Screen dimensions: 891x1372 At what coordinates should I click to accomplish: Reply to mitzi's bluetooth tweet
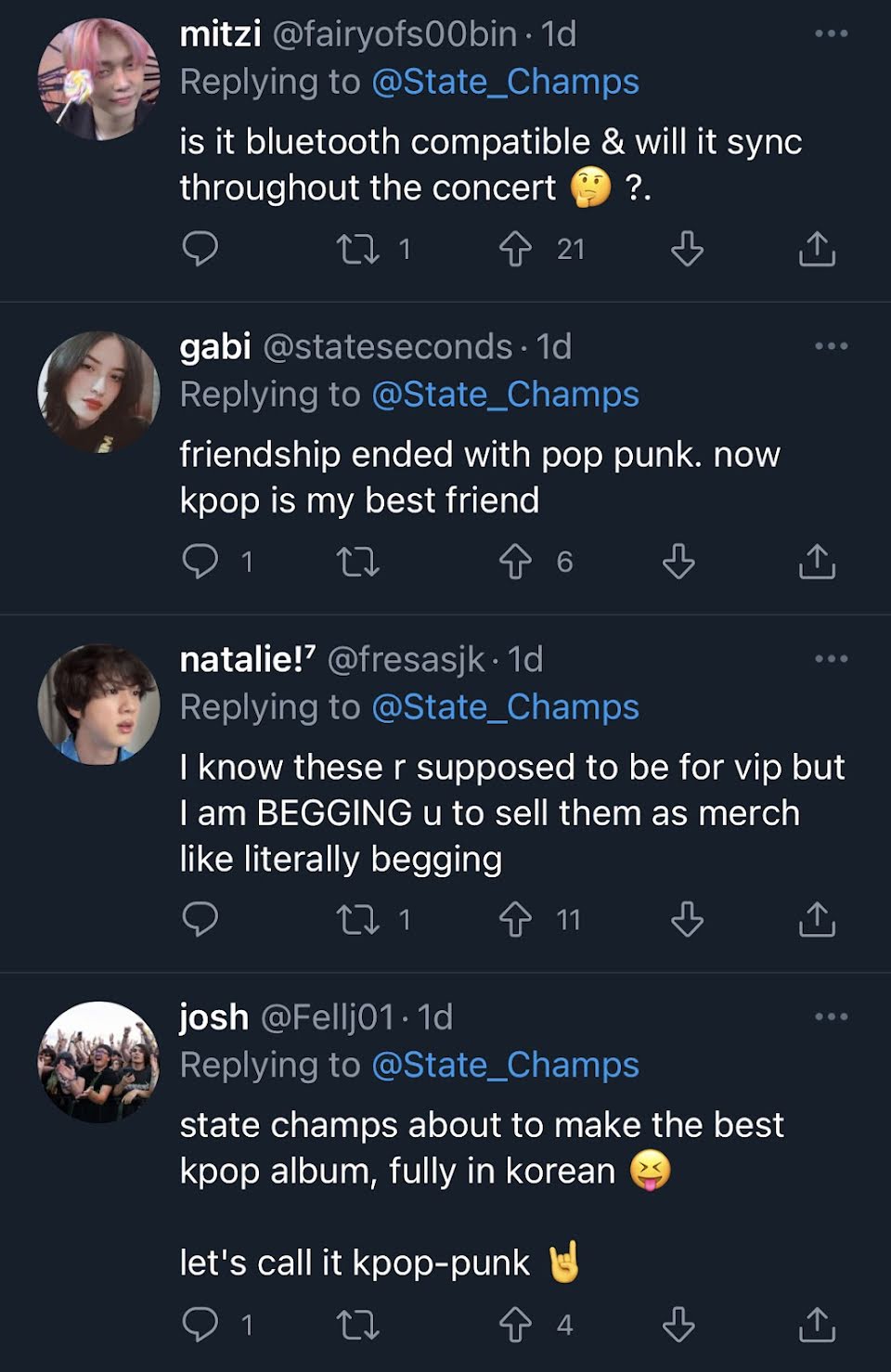(200, 249)
